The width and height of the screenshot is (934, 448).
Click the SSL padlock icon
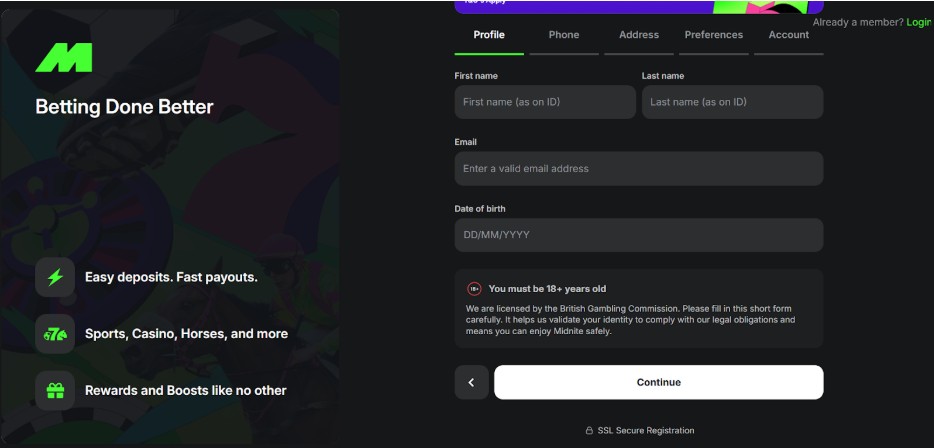pos(589,431)
